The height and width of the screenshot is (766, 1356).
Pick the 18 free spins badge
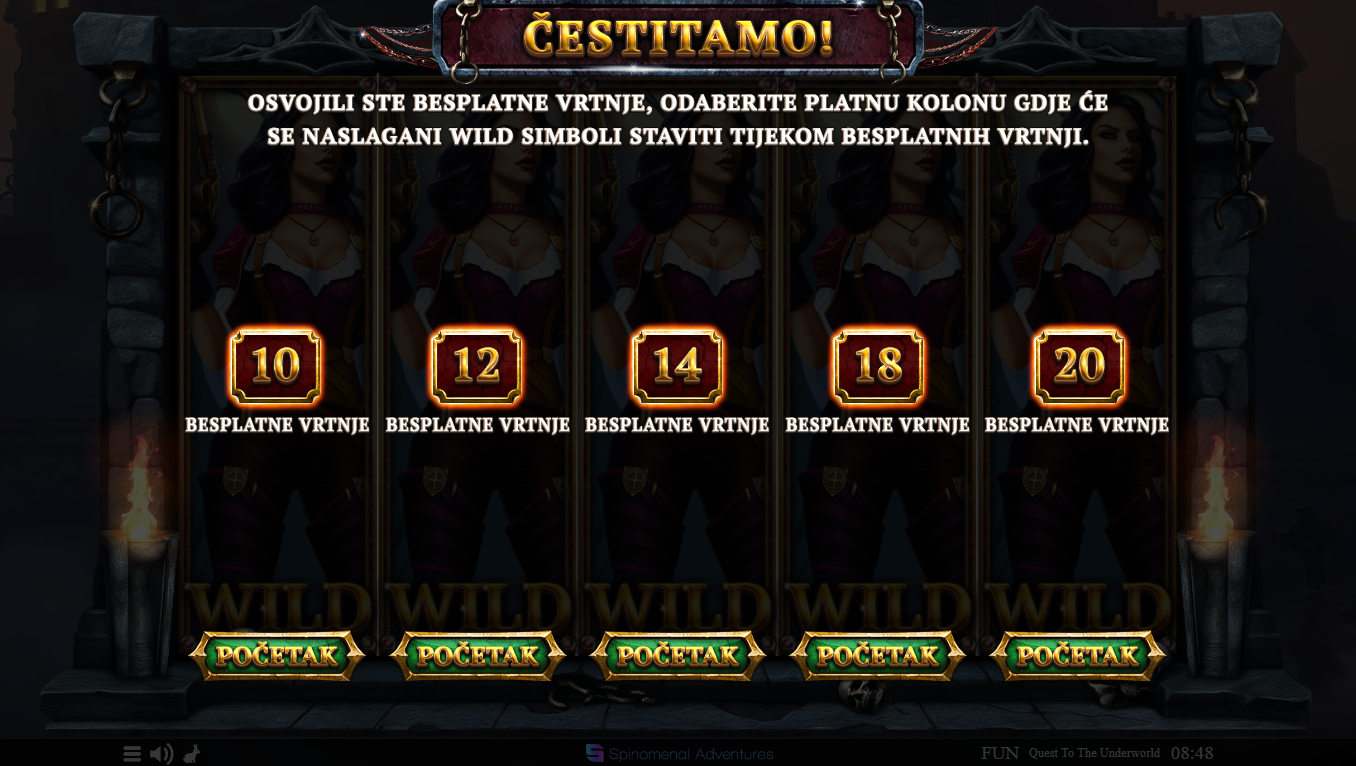(878, 366)
